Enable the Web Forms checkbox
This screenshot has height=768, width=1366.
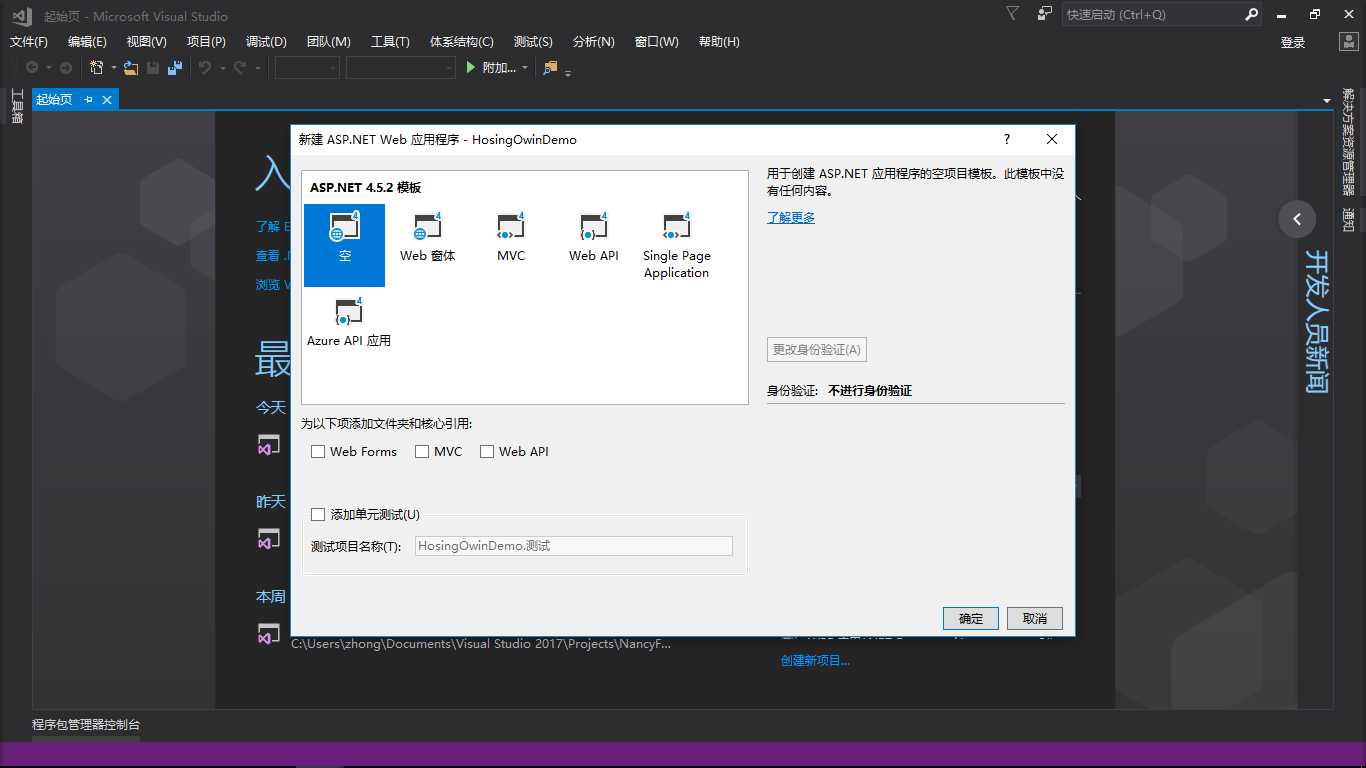pos(318,452)
